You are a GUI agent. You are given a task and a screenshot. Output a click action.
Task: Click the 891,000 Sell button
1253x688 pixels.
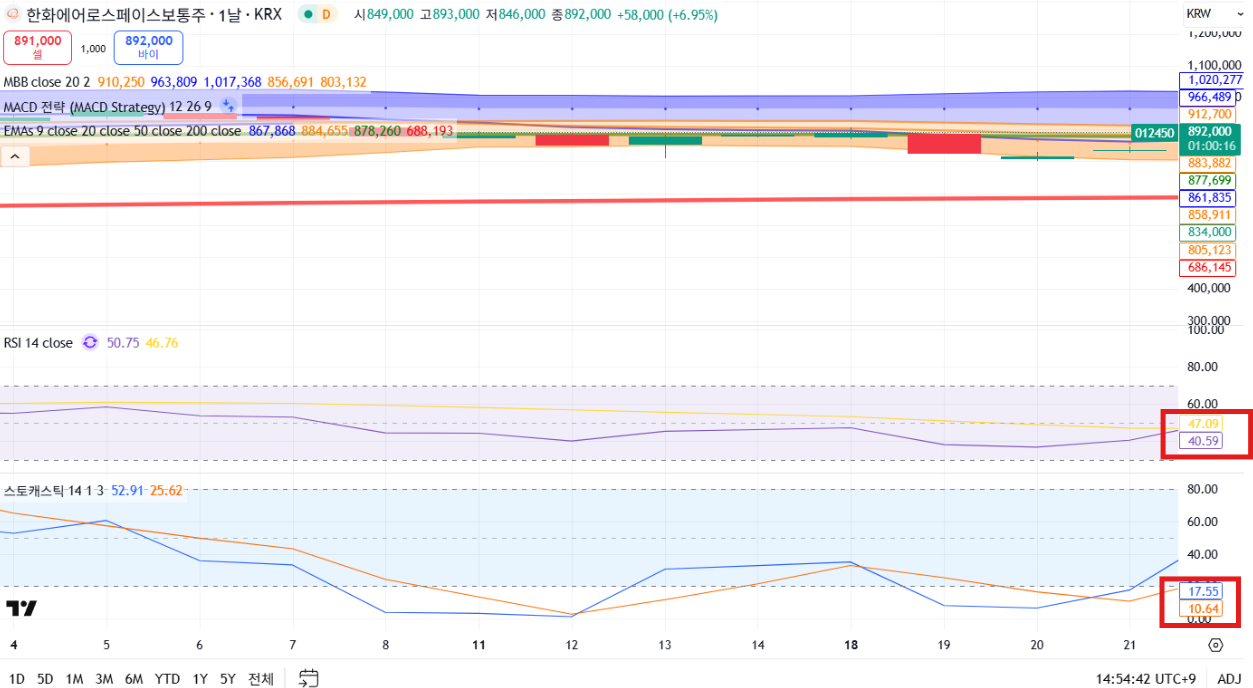(38, 47)
